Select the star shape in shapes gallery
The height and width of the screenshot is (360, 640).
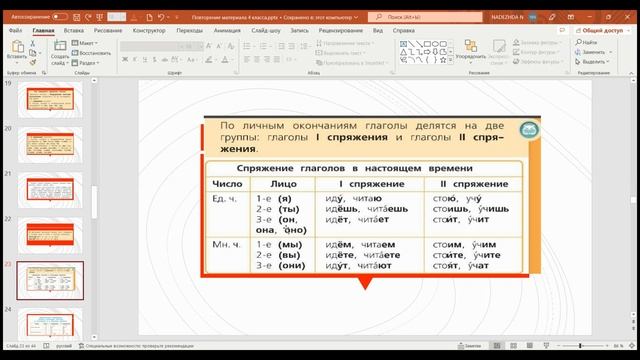click(x=443, y=60)
